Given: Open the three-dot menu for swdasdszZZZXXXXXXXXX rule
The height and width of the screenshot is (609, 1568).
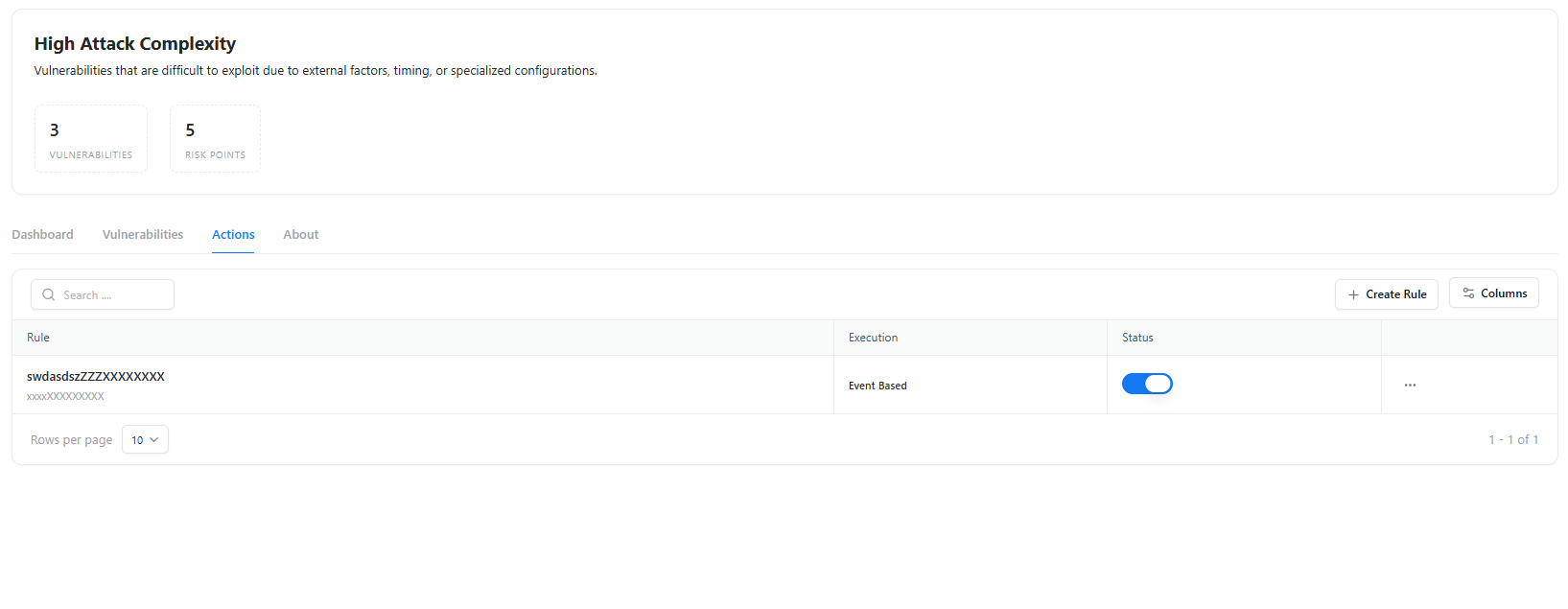Looking at the screenshot, I should pyautogui.click(x=1410, y=385).
